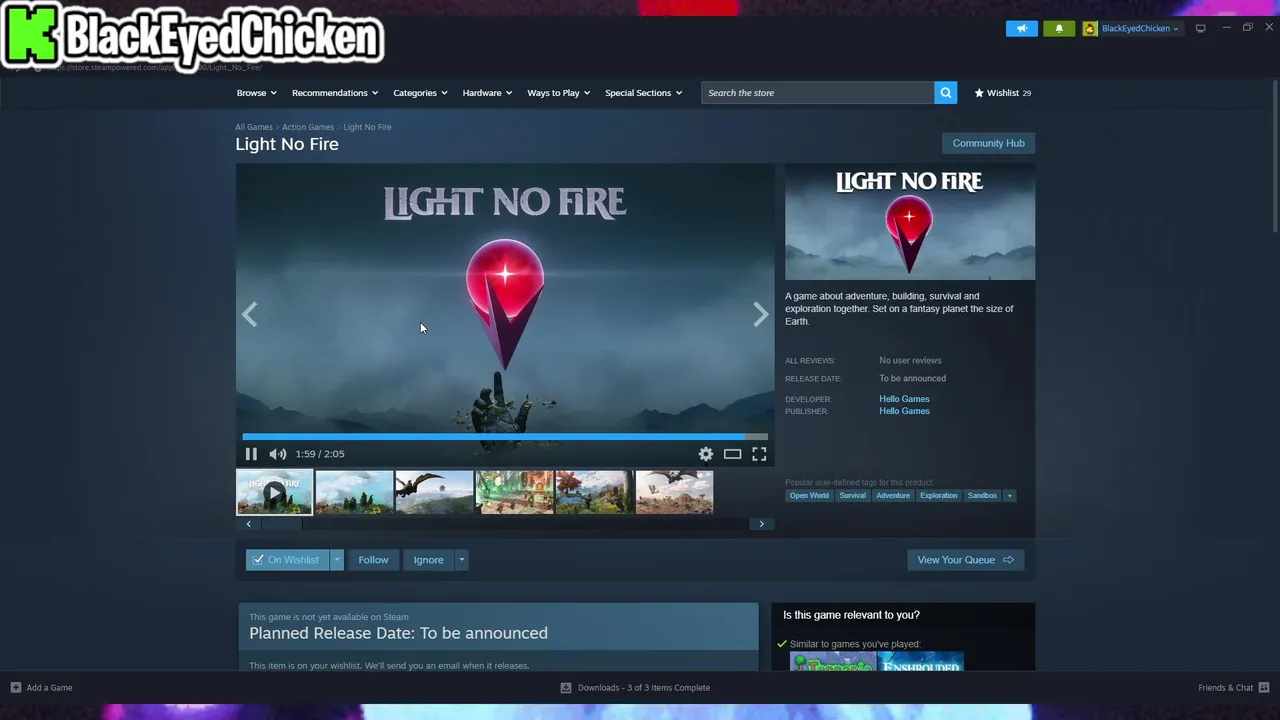The image size is (1280, 720).
Task: Toggle the On Wishlist checkbox button
Action: (287, 560)
